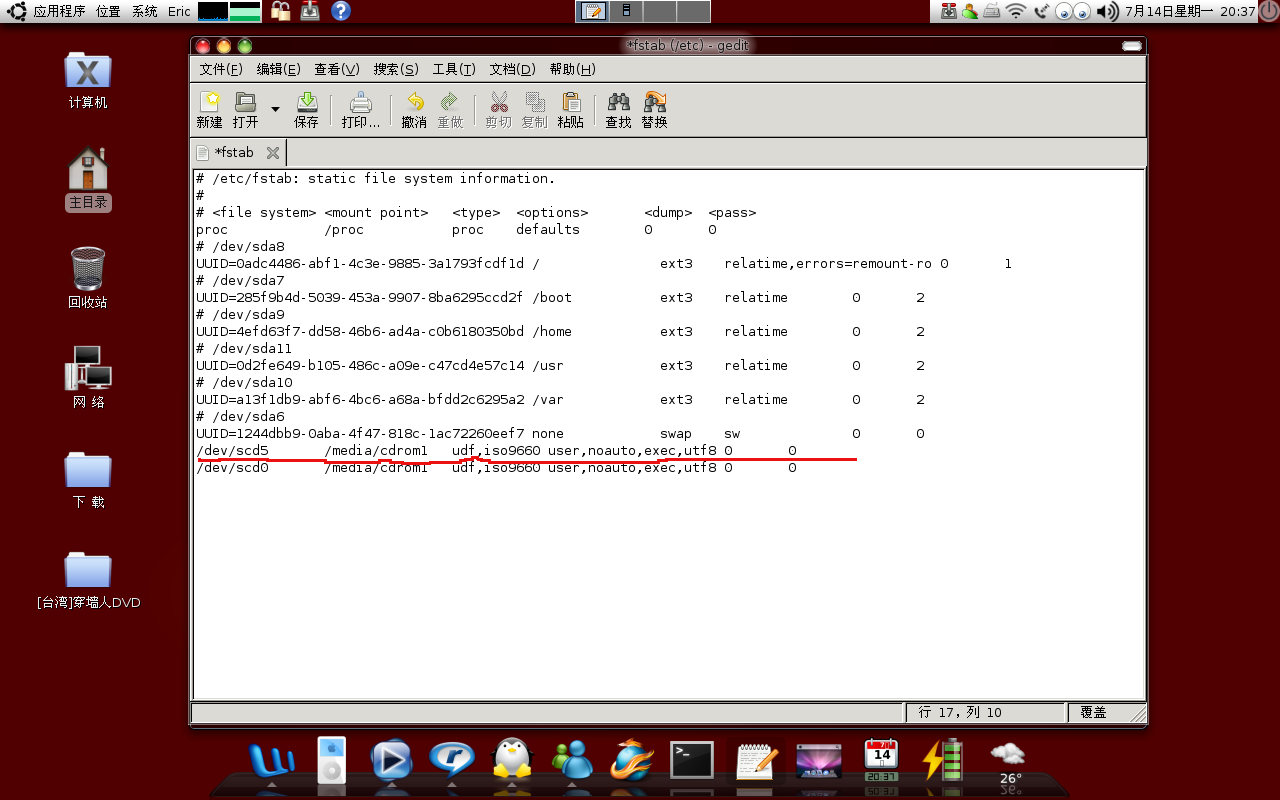Viewport: 1280px width, 800px height.
Task: Open the 位置 places menu
Action: (x=108, y=12)
